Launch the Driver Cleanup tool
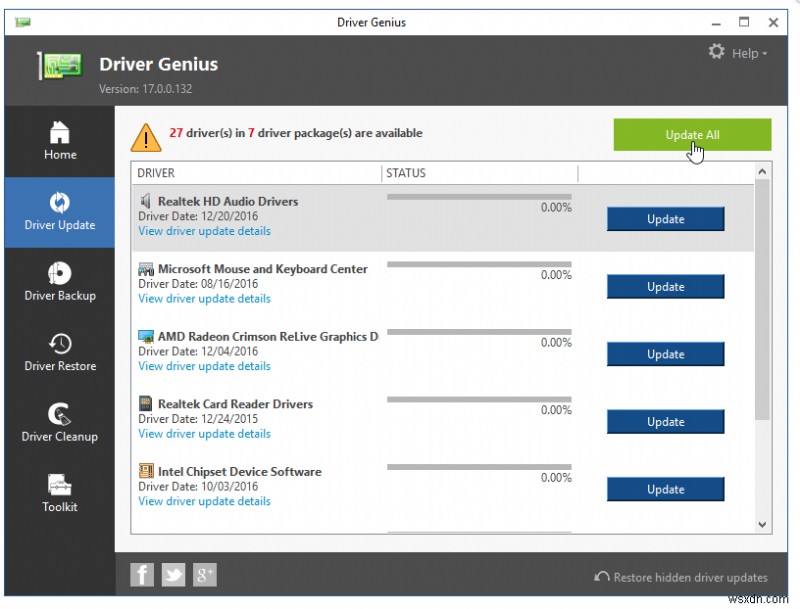800x609 pixels. click(59, 424)
